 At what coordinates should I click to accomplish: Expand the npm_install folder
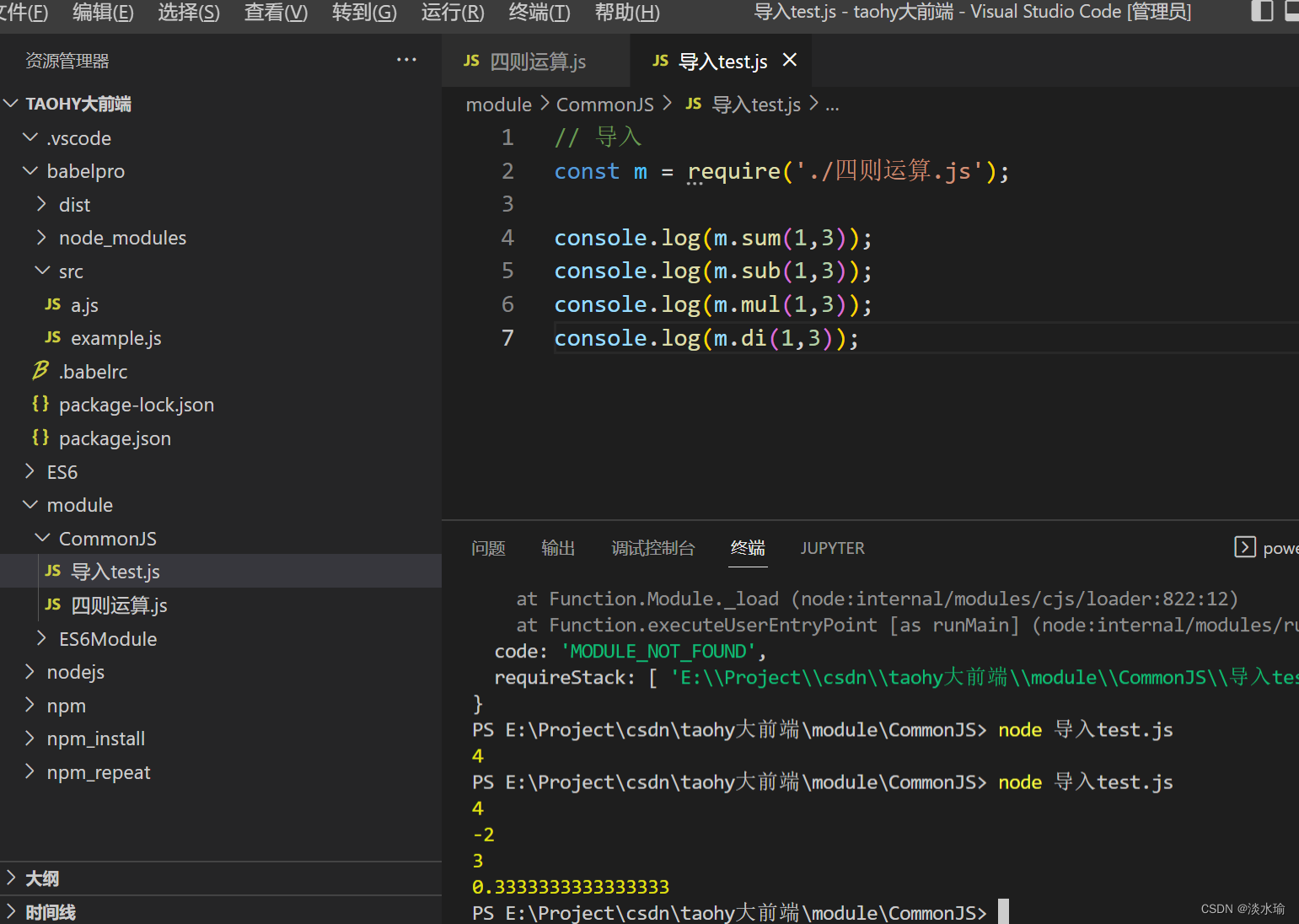point(30,739)
